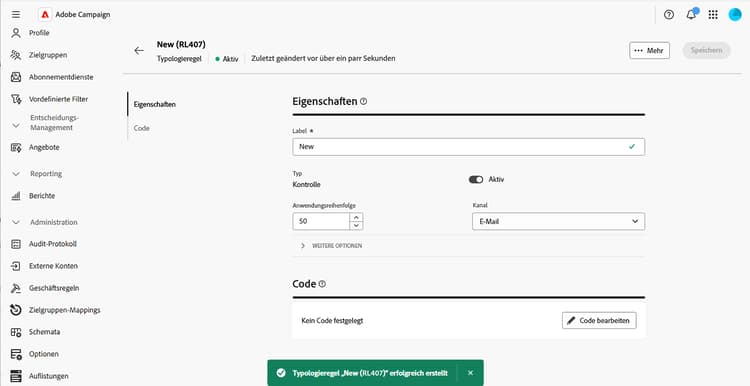
Task: Open Geschäftsregeln in the sidebar
Action: pyautogui.click(x=54, y=288)
